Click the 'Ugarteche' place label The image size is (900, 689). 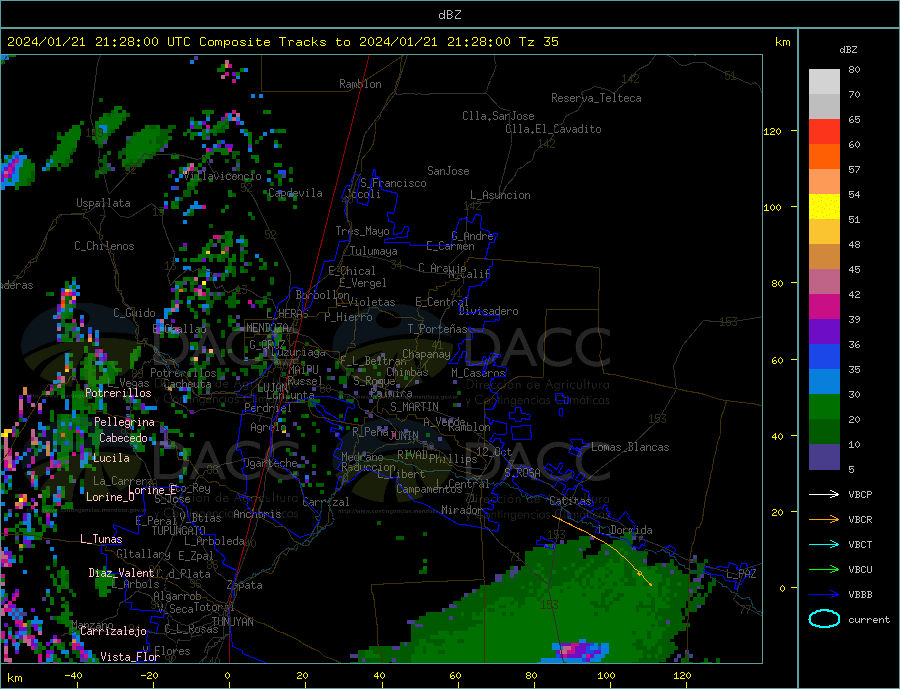click(x=270, y=463)
